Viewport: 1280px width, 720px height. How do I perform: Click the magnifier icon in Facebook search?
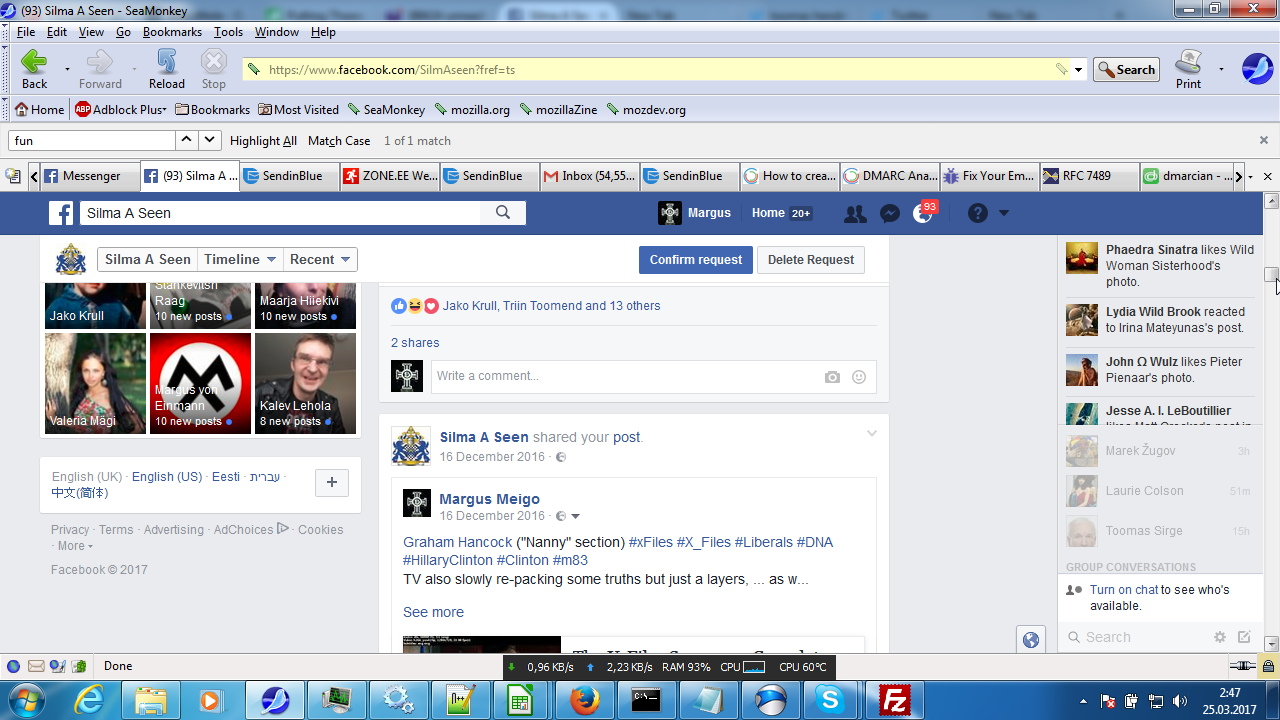coord(503,212)
